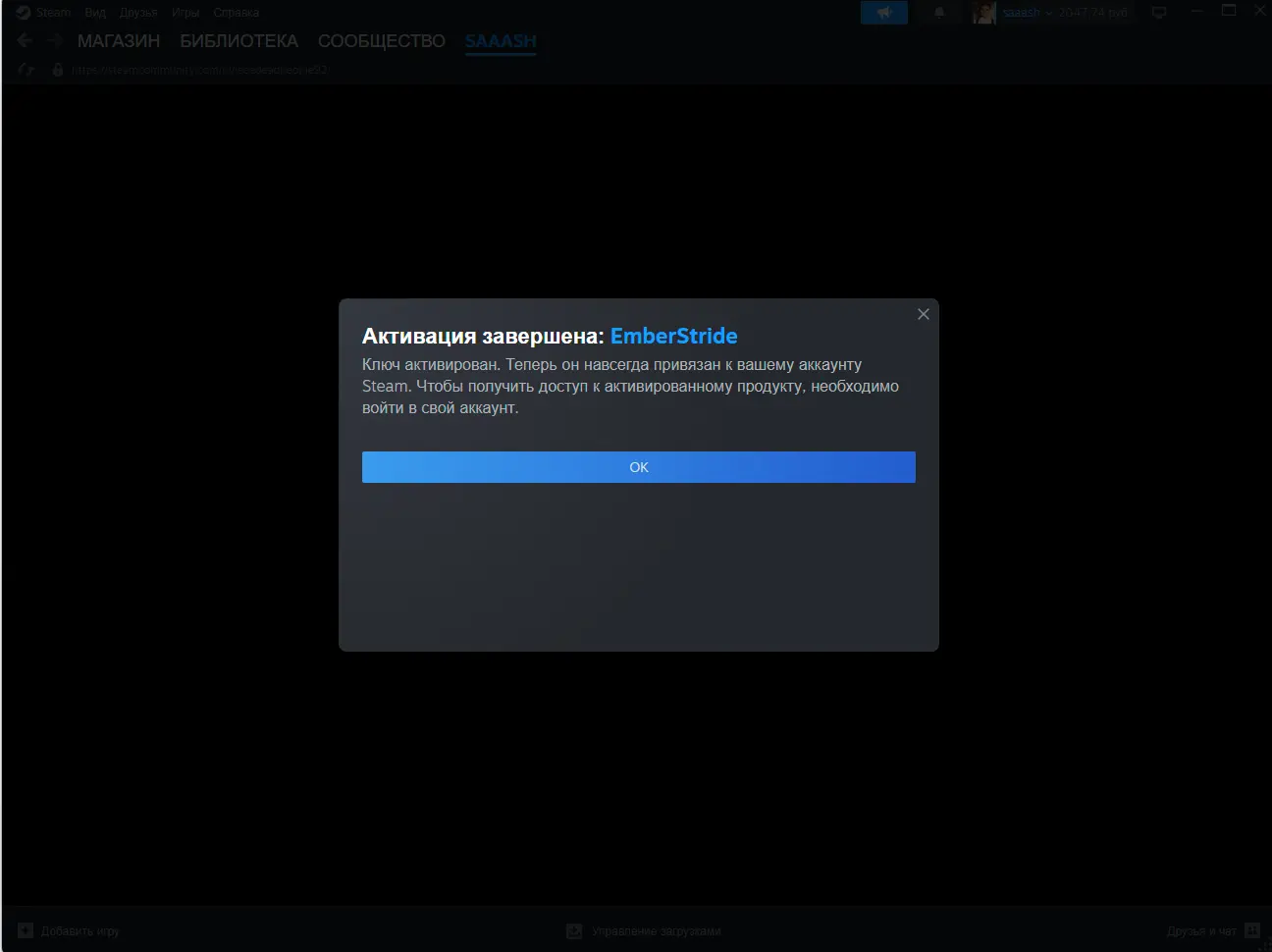Switch to Big Picture mode icon

click(x=1159, y=13)
